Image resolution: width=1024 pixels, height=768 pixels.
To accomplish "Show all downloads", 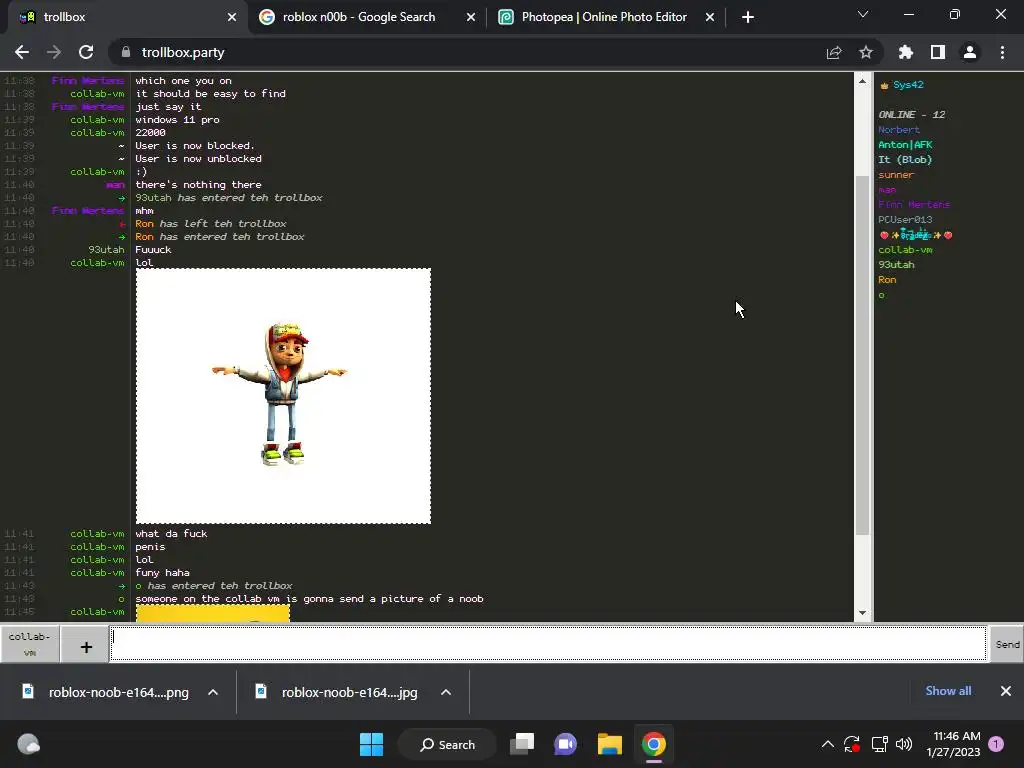I will pyautogui.click(x=948, y=691).
